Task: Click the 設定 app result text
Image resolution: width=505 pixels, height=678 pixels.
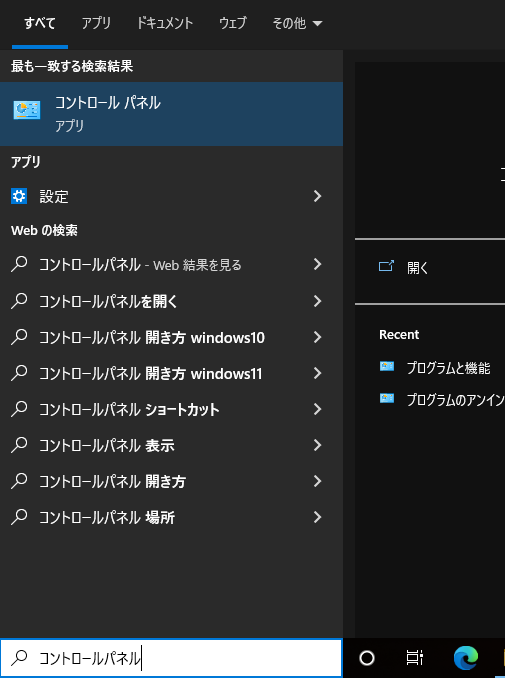Action: [54, 197]
